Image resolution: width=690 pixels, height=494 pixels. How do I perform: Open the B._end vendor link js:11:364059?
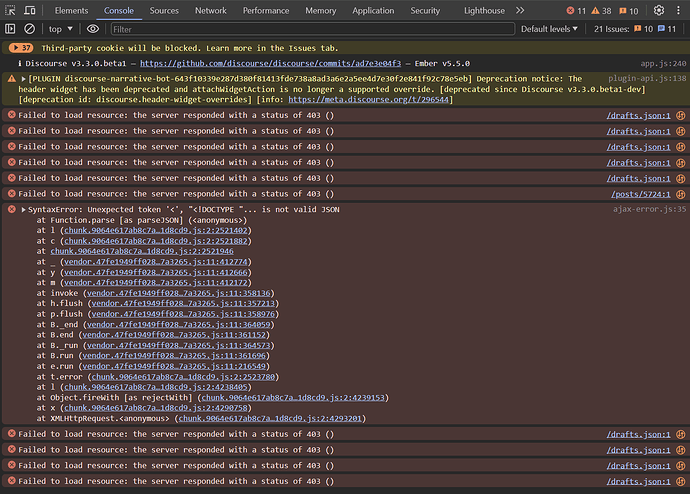point(179,325)
